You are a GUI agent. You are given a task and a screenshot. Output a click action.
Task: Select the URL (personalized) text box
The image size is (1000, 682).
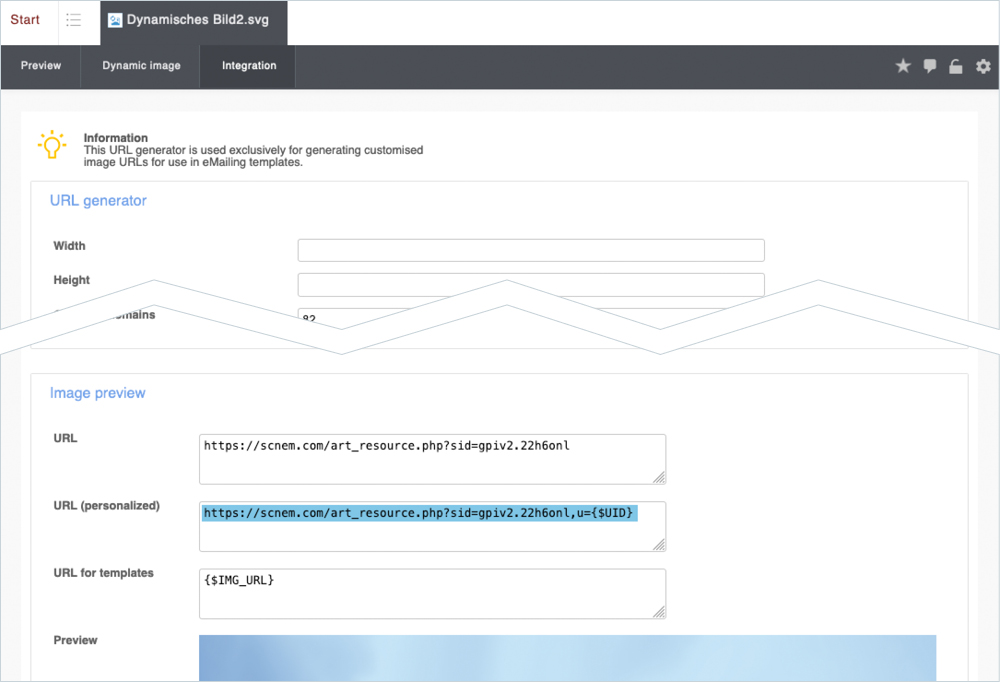pos(432,526)
